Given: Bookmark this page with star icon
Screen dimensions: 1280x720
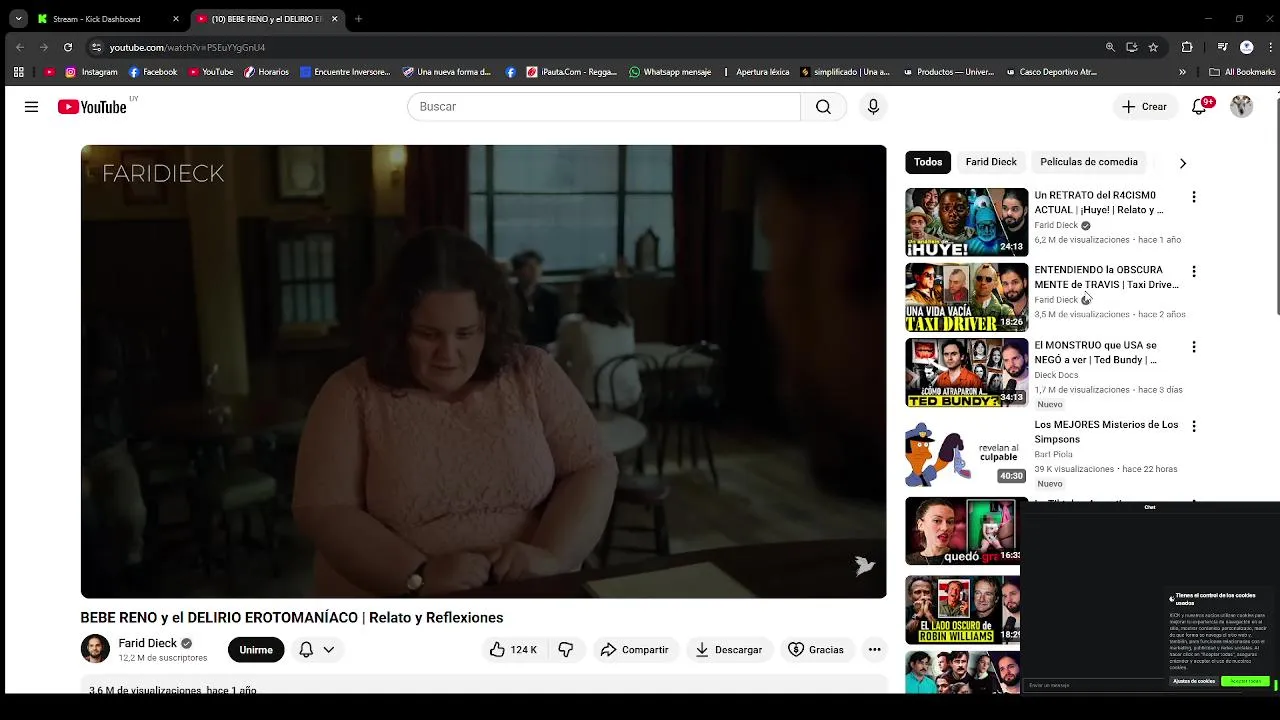Looking at the screenshot, I should point(1153,47).
